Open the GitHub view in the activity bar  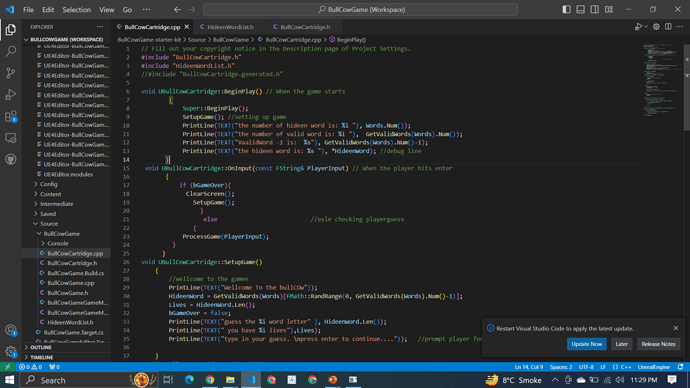(x=11, y=159)
